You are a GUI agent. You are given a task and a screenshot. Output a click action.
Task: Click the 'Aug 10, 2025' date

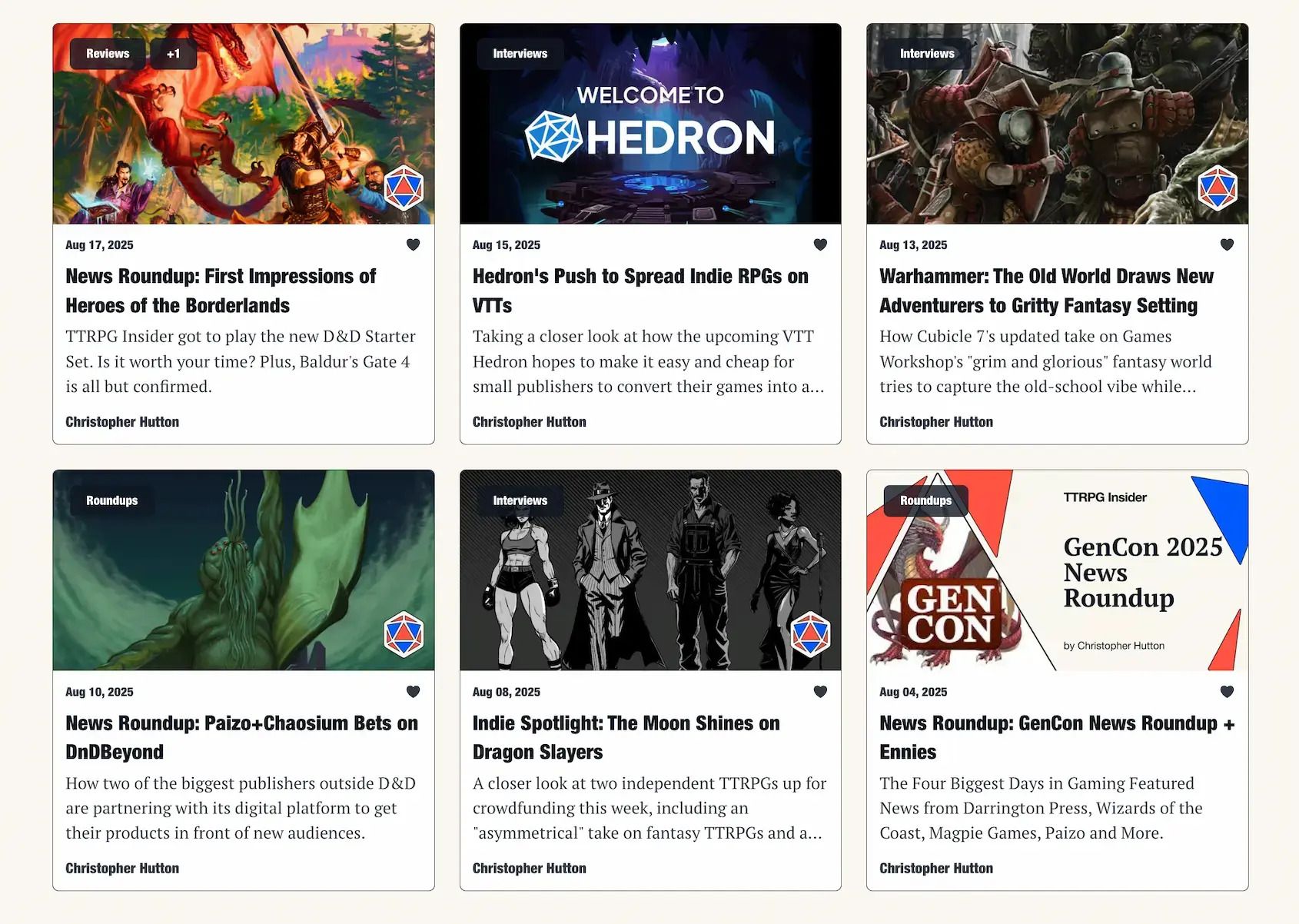click(99, 692)
